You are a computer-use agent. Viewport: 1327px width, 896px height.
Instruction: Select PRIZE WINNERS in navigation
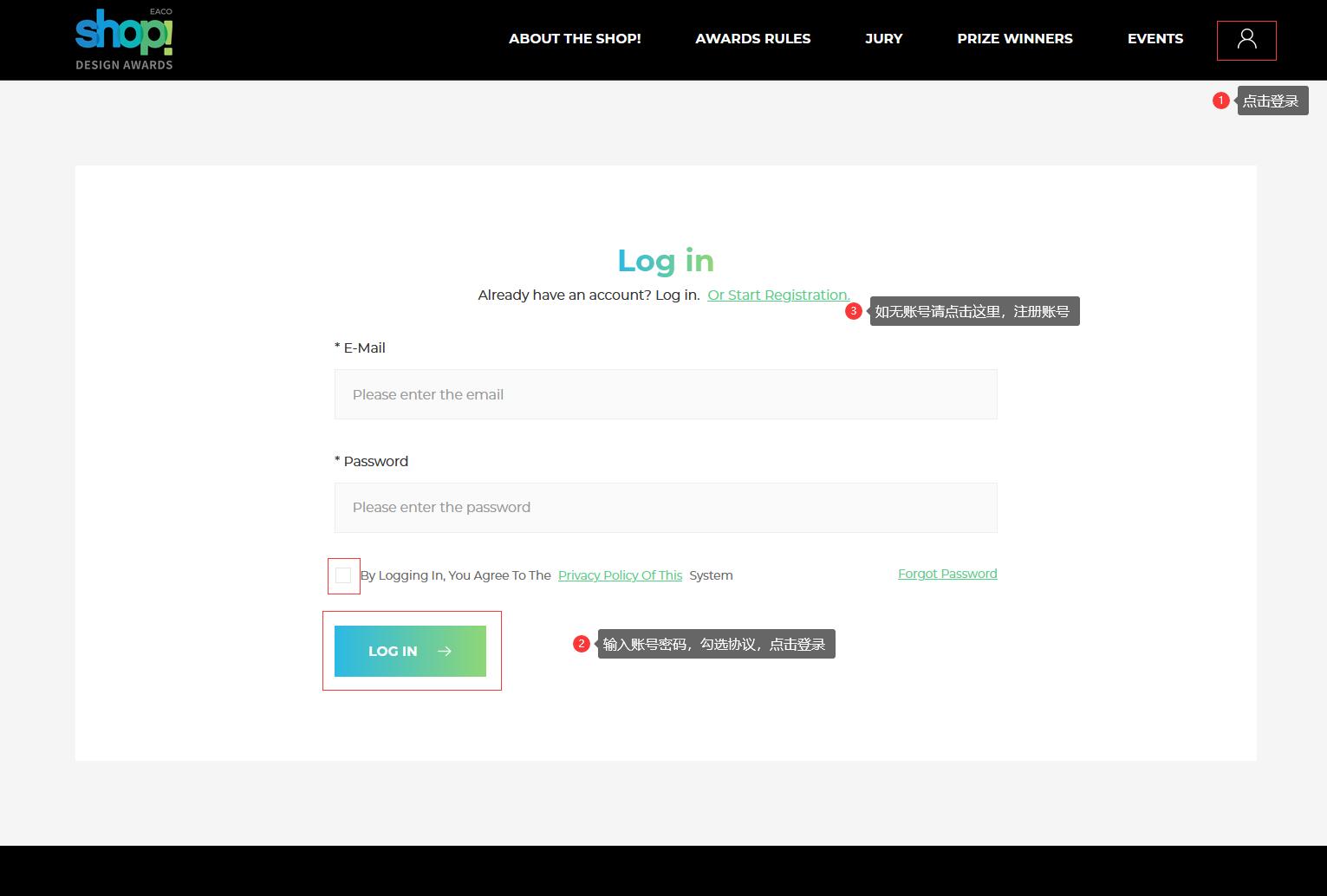point(1014,39)
